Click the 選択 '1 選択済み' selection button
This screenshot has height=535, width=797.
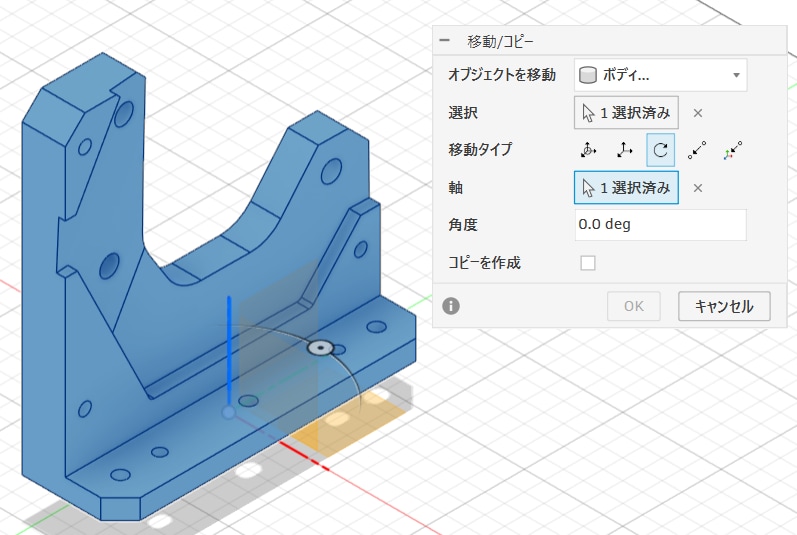coord(626,112)
